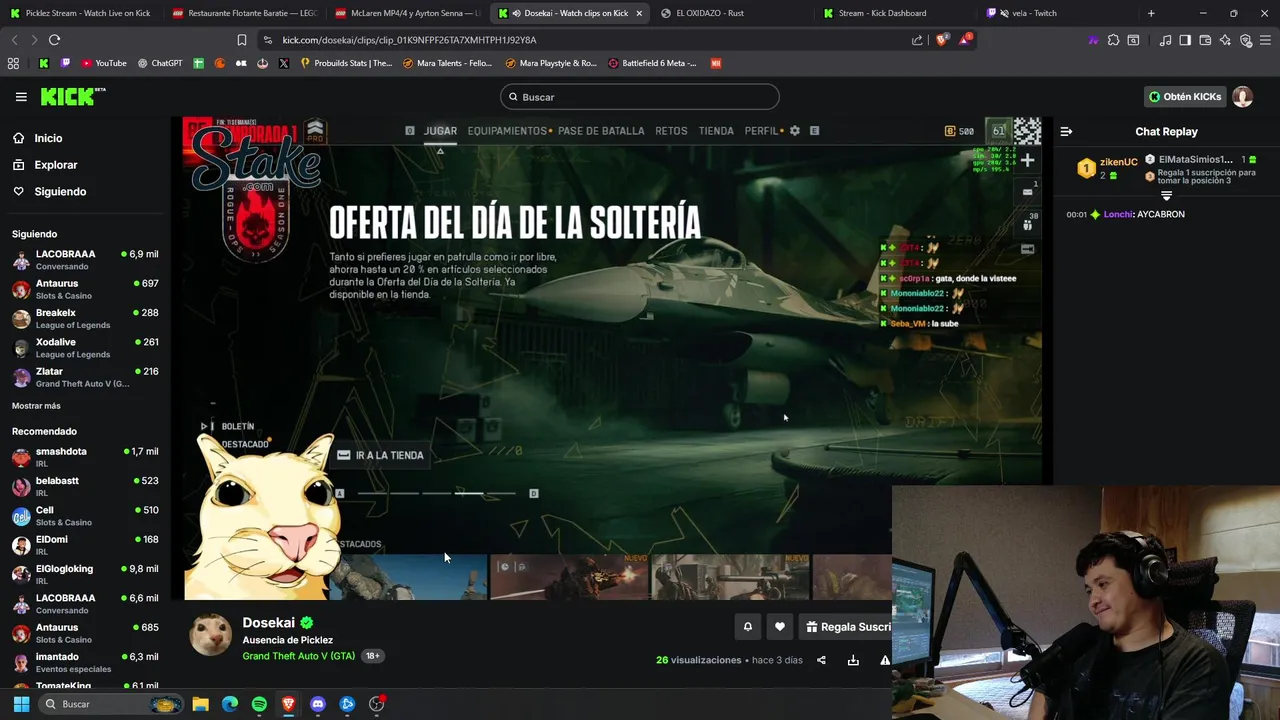Open the smashdota recommended channel
This screenshot has width=1280, height=720.
pos(85,457)
